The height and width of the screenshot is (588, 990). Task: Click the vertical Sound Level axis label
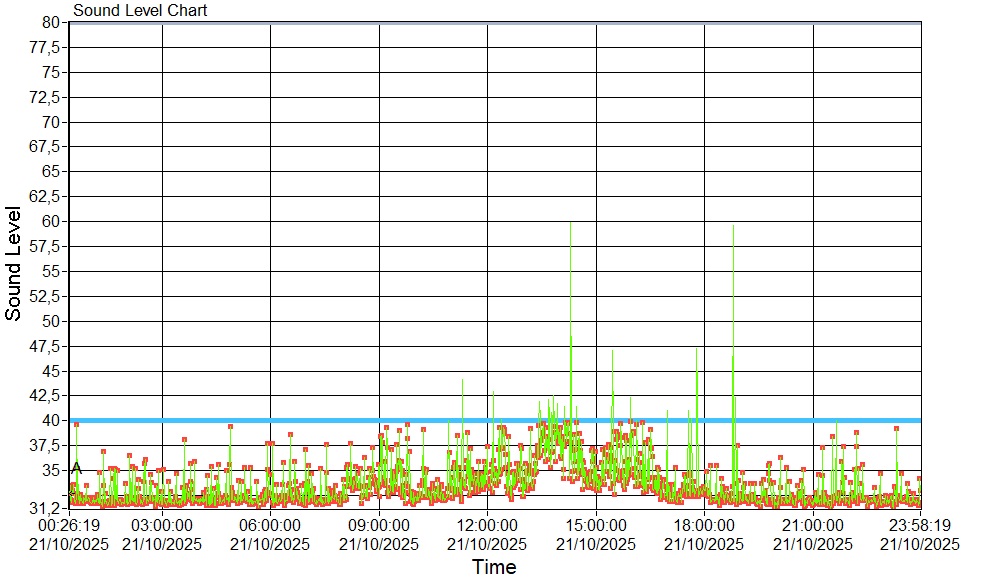(x=14, y=264)
